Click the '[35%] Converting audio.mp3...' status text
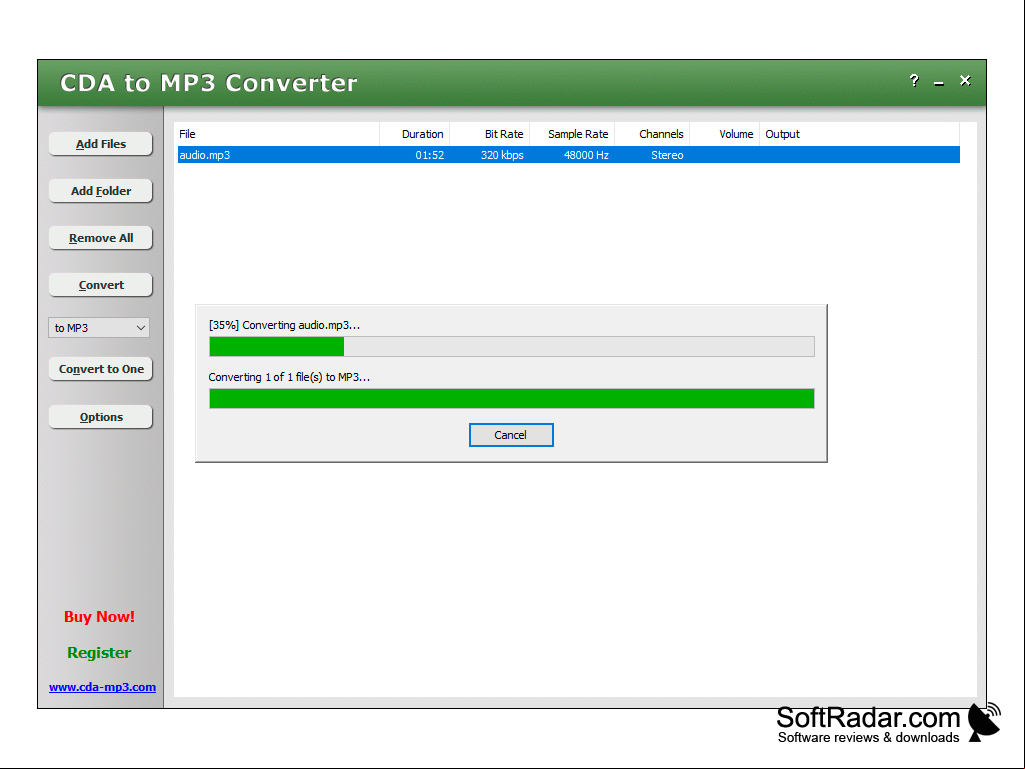The image size is (1025, 769). 284,325
